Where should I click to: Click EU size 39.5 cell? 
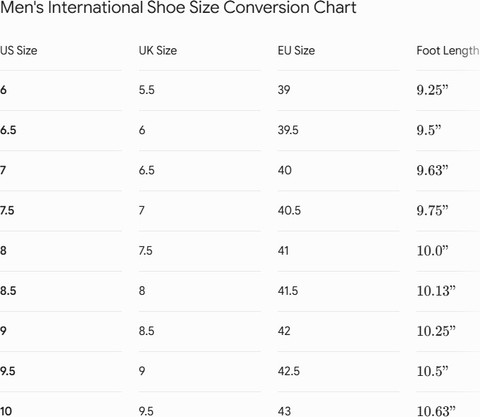pyautogui.click(x=288, y=130)
